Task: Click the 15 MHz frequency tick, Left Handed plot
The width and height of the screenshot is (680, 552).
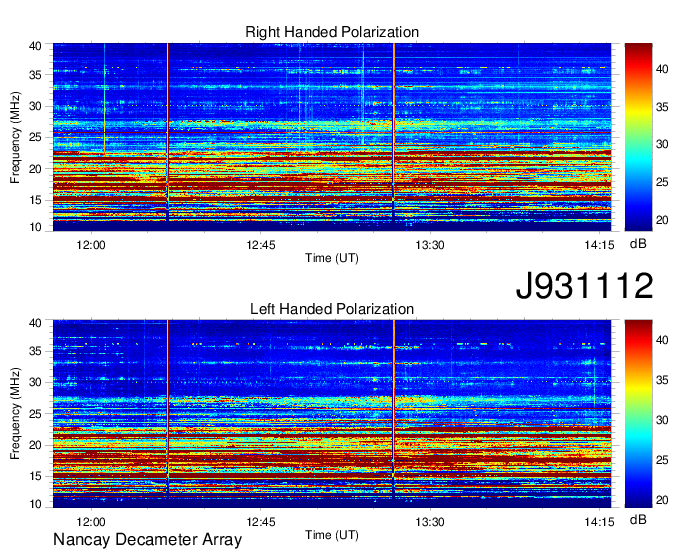Action: [35, 476]
